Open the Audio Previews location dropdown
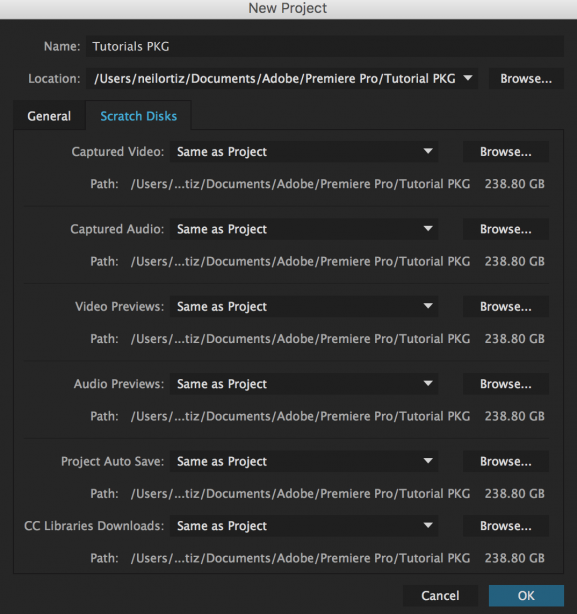 coord(304,384)
